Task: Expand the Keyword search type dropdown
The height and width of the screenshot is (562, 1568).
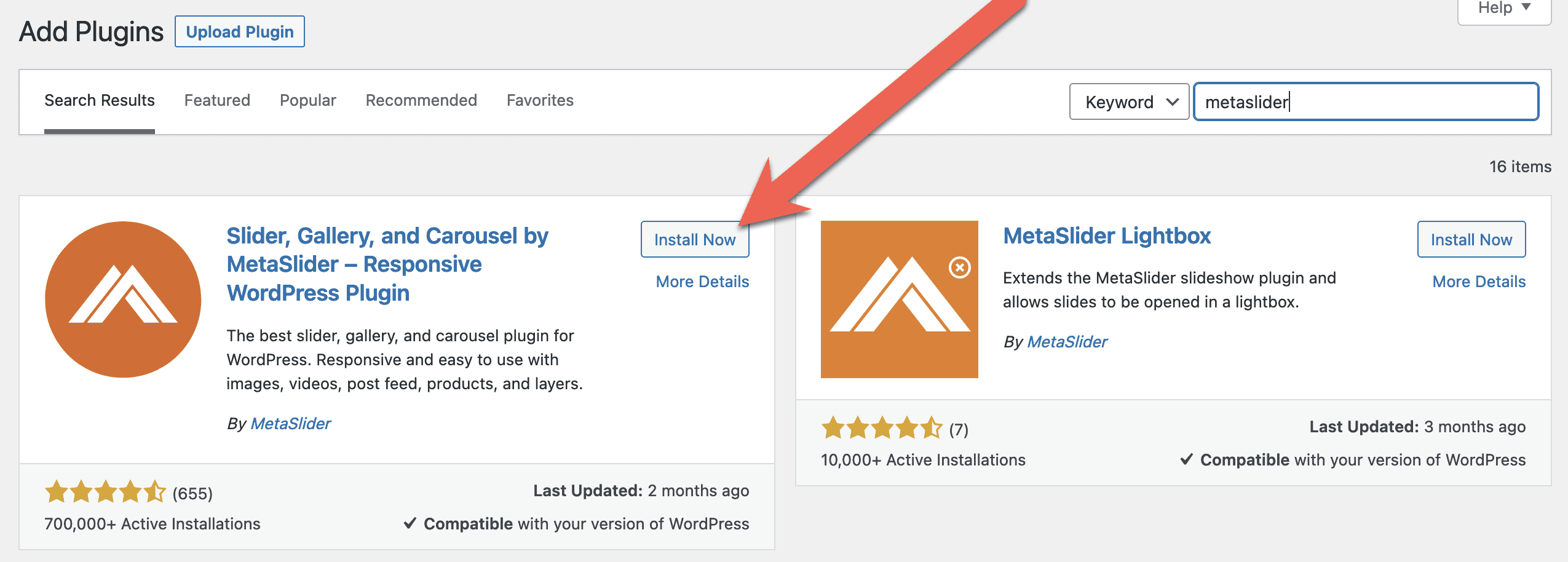Action: [x=1129, y=101]
